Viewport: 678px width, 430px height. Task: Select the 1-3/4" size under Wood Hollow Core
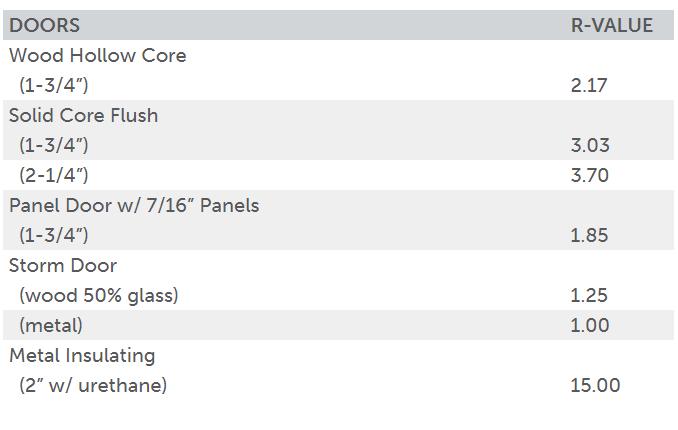click(x=54, y=85)
